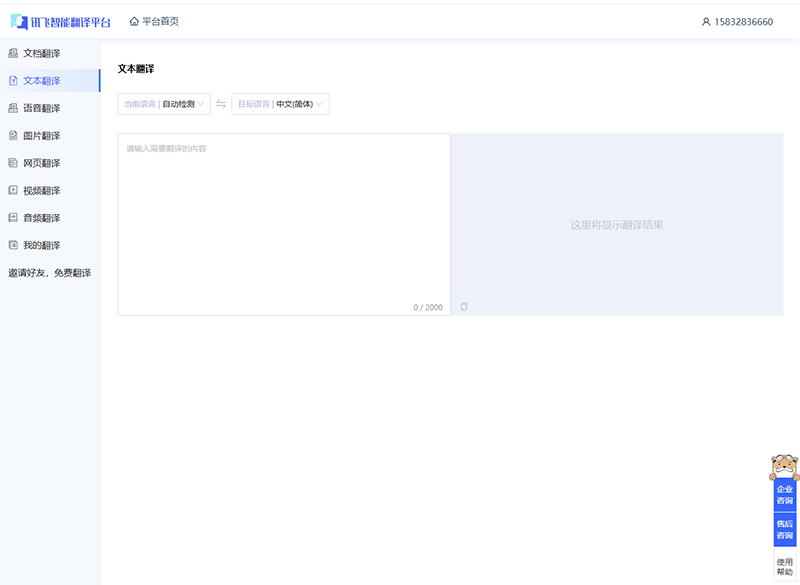Click the webpage translation sidebar icon
Screen dimensions: 800x585
coord(13,163)
